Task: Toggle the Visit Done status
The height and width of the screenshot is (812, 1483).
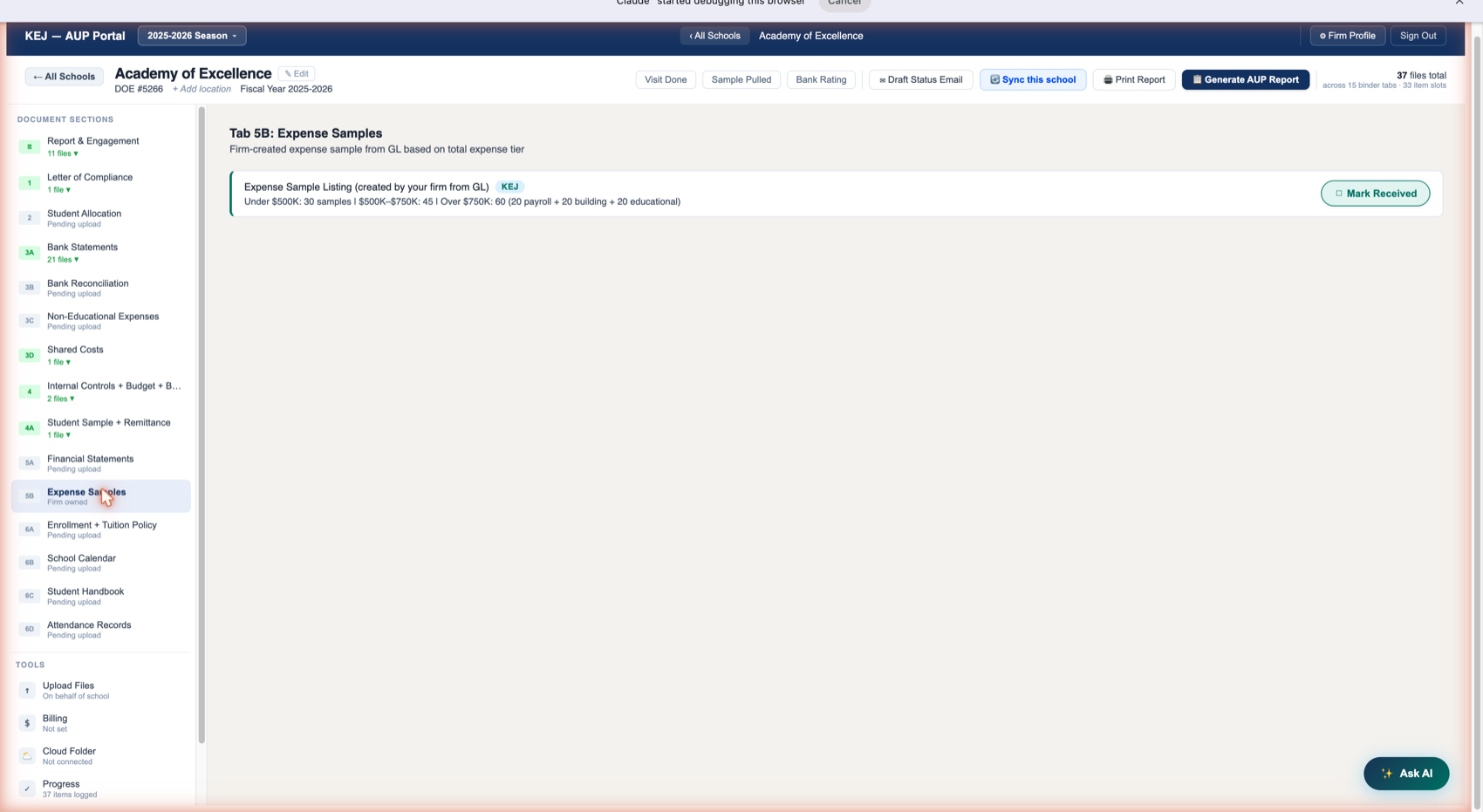Action: coord(666,79)
